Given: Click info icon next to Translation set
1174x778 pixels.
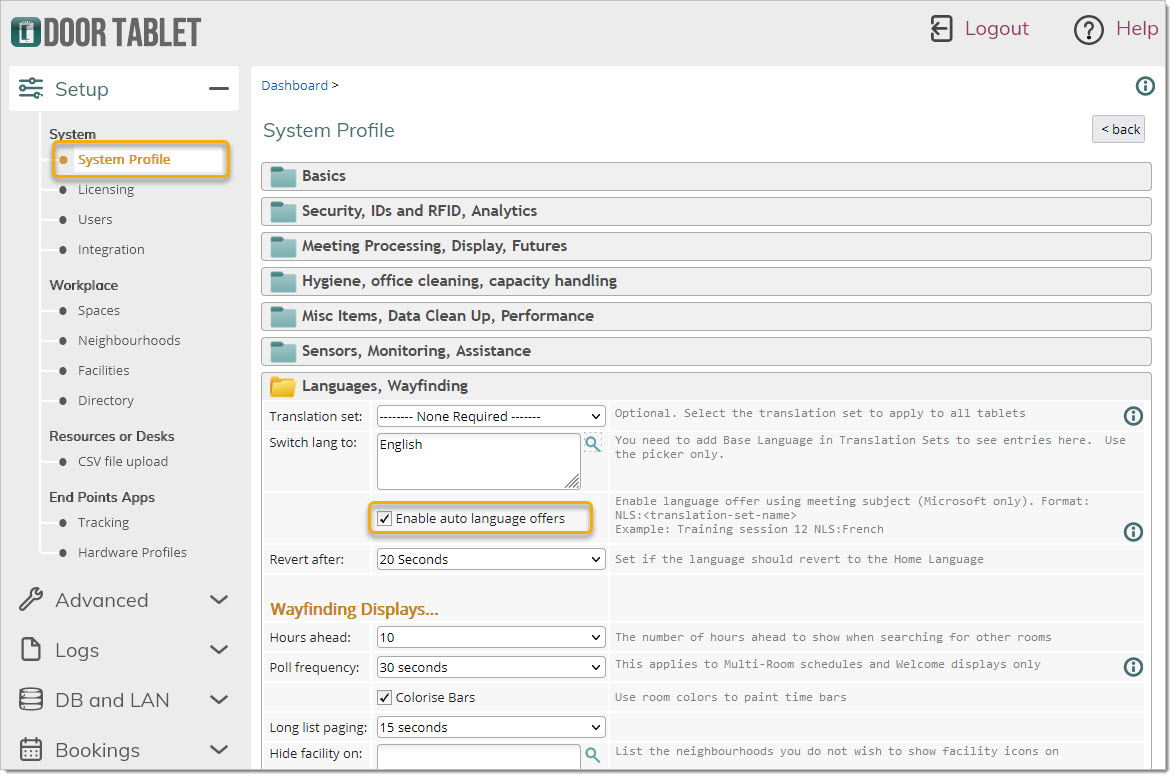Looking at the screenshot, I should click(x=1133, y=416).
